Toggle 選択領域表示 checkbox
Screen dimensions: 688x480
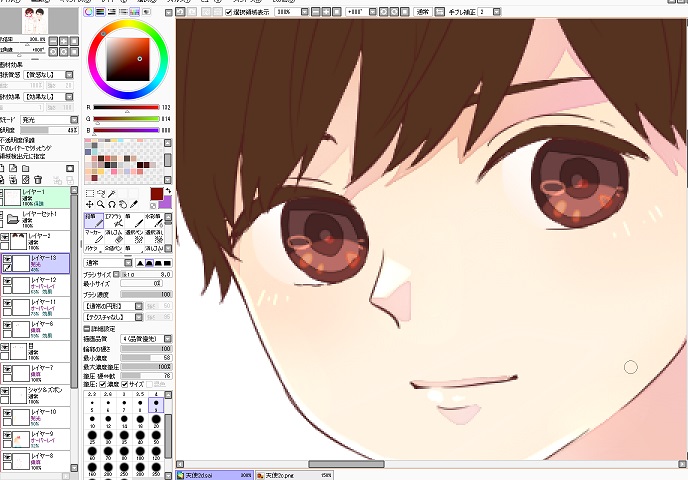click(228, 12)
